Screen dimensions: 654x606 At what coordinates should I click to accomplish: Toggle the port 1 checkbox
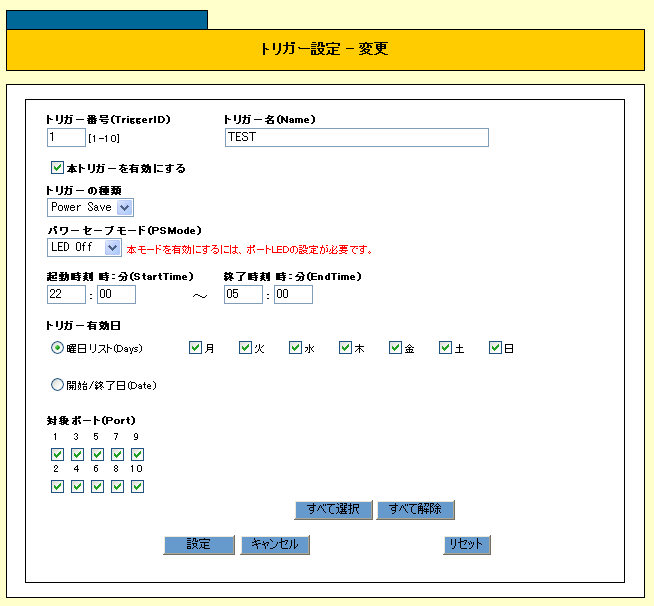pos(57,454)
